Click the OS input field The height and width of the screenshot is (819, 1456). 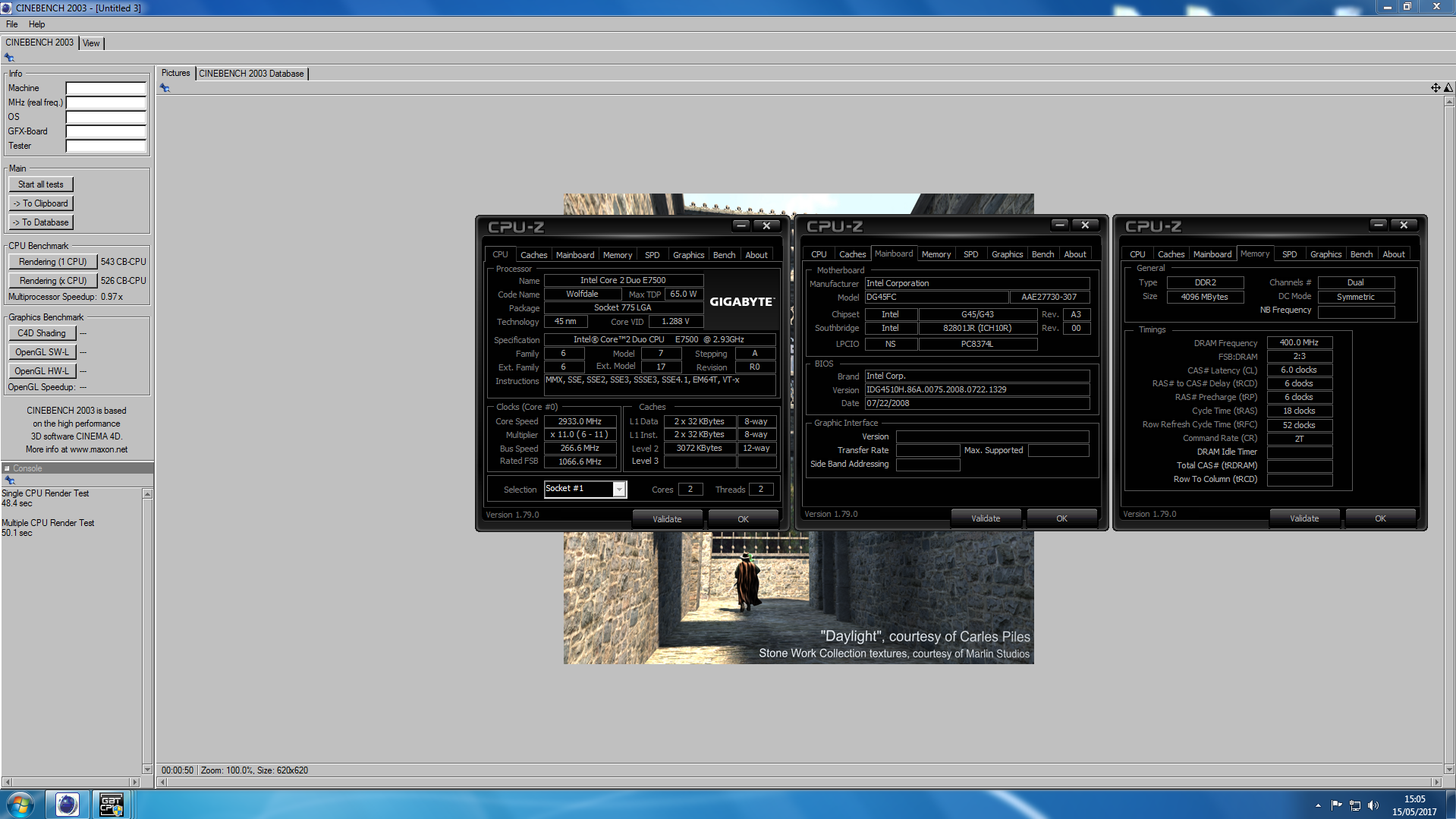pyautogui.click(x=105, y=117)
